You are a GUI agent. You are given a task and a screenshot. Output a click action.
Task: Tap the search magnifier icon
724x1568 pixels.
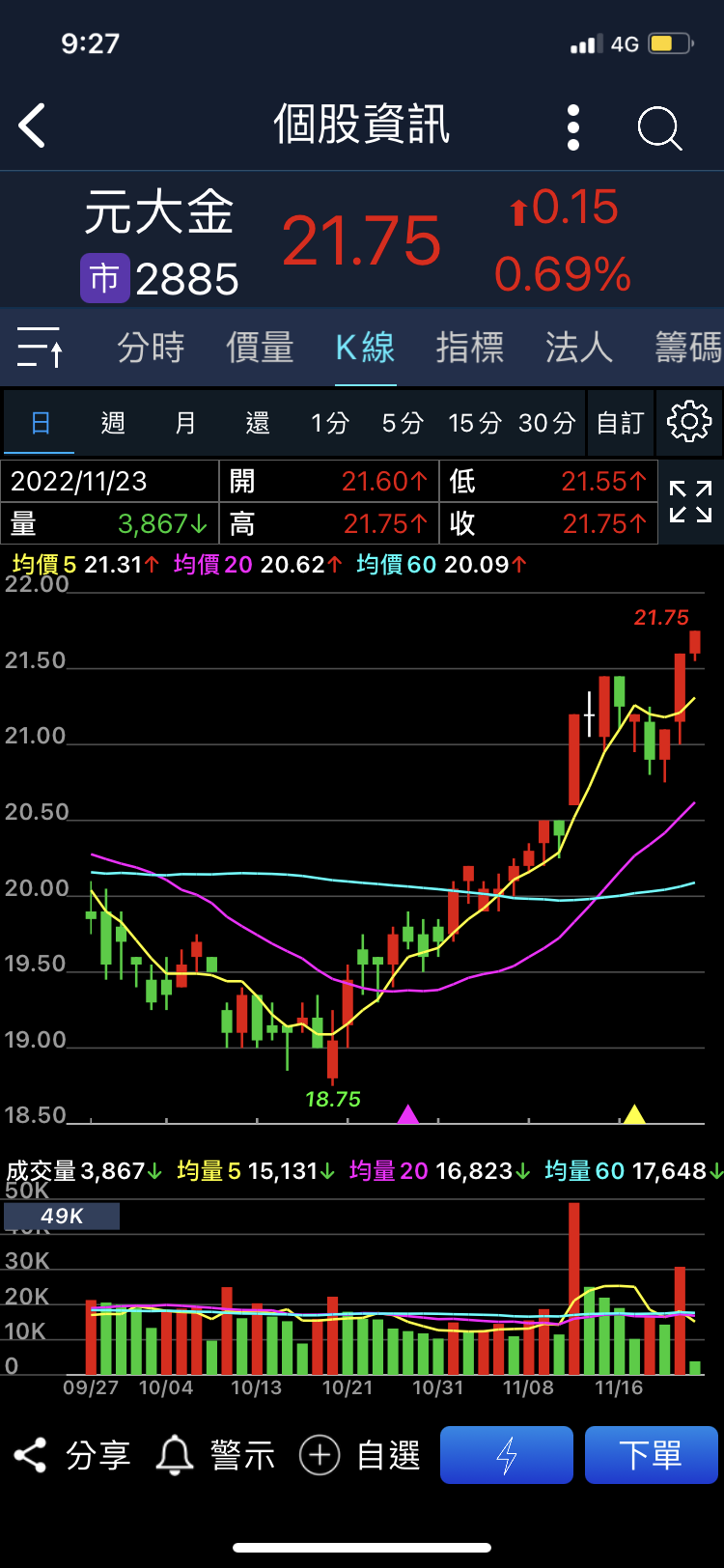660,128
